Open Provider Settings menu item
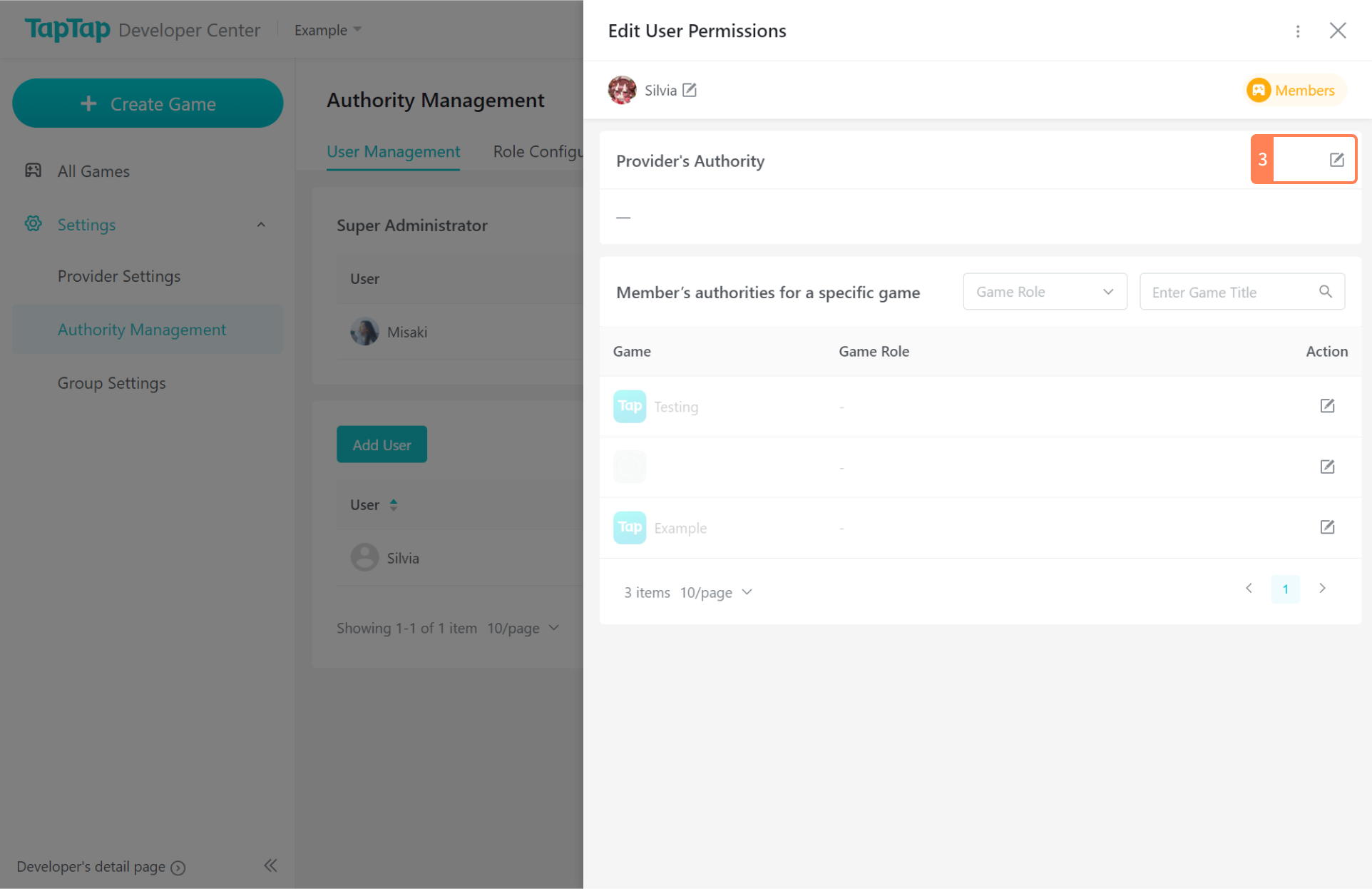Screen dimensions: 1372x889 click(119, 276)
